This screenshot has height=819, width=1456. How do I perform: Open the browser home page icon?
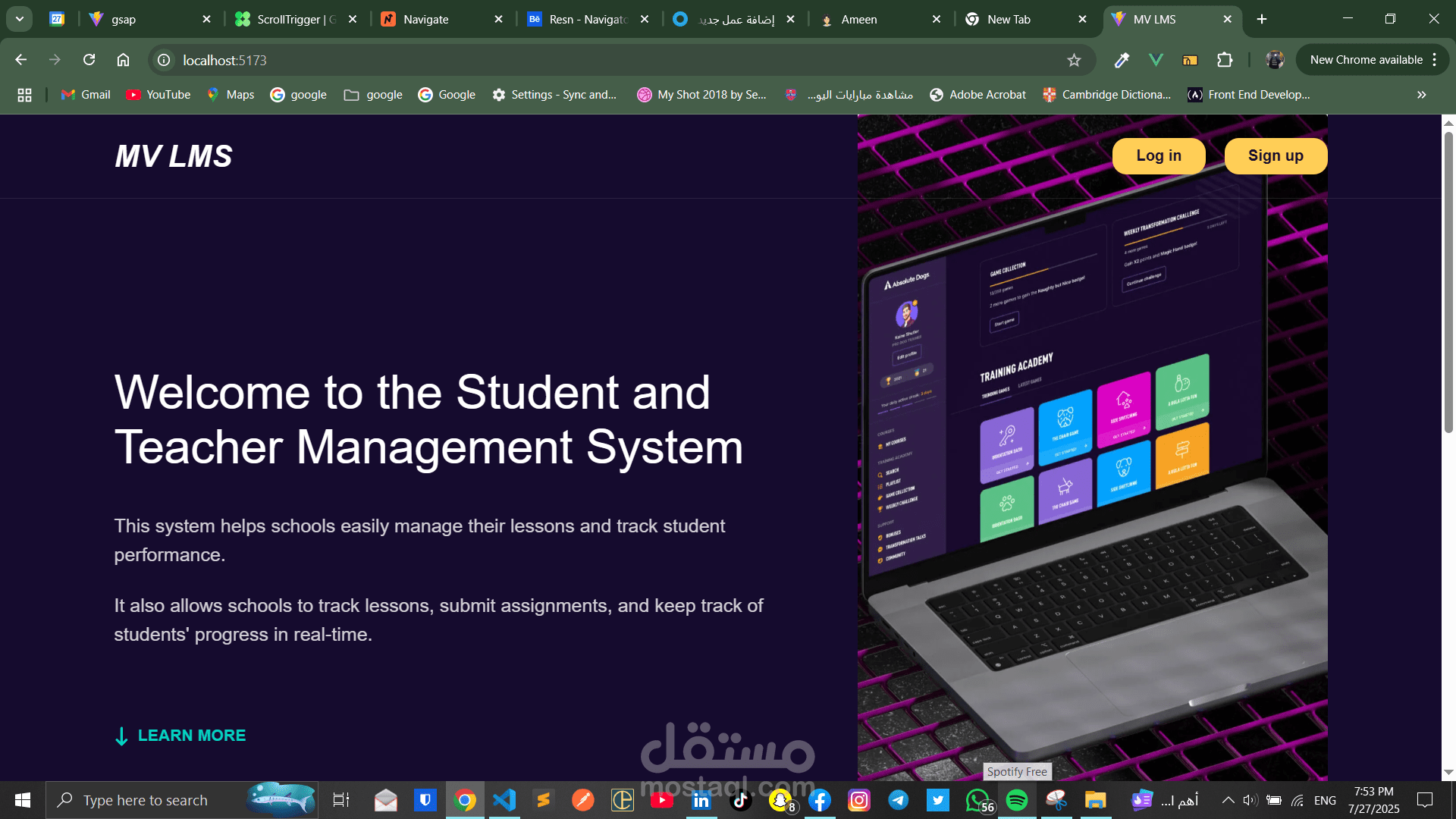[123, 60]
